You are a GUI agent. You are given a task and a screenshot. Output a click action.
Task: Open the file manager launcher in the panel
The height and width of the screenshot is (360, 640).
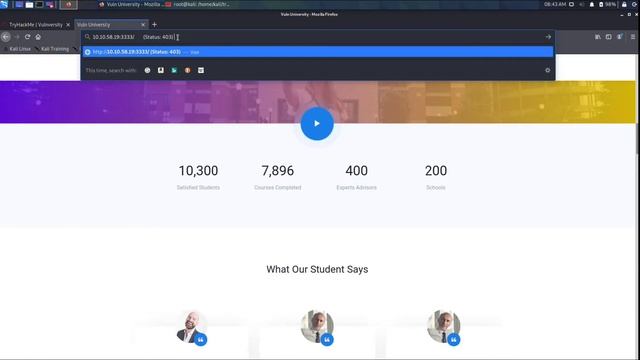pyautogui.click(x=29, y=4)
